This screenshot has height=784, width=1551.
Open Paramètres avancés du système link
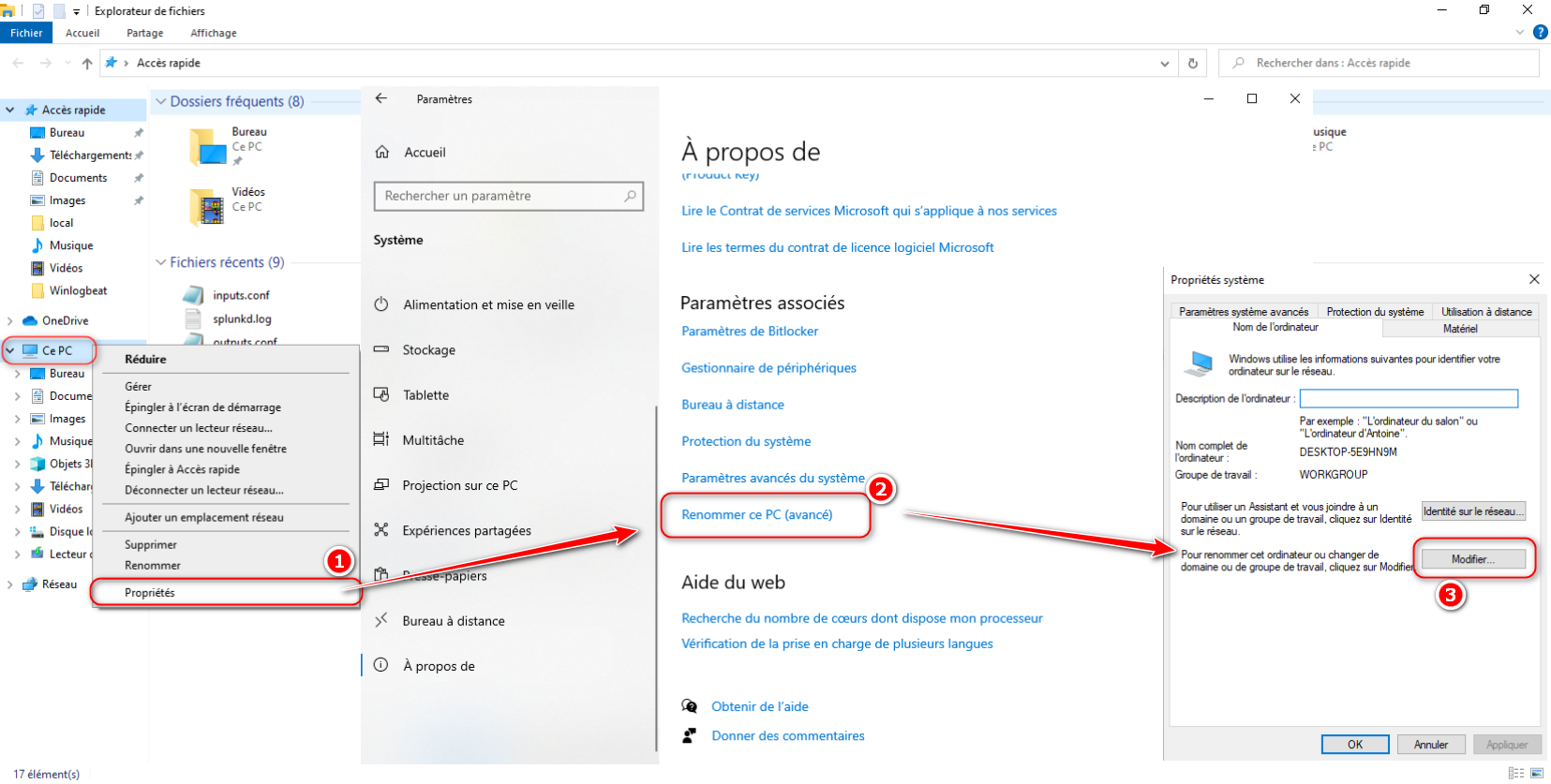(x=773, y=478)
